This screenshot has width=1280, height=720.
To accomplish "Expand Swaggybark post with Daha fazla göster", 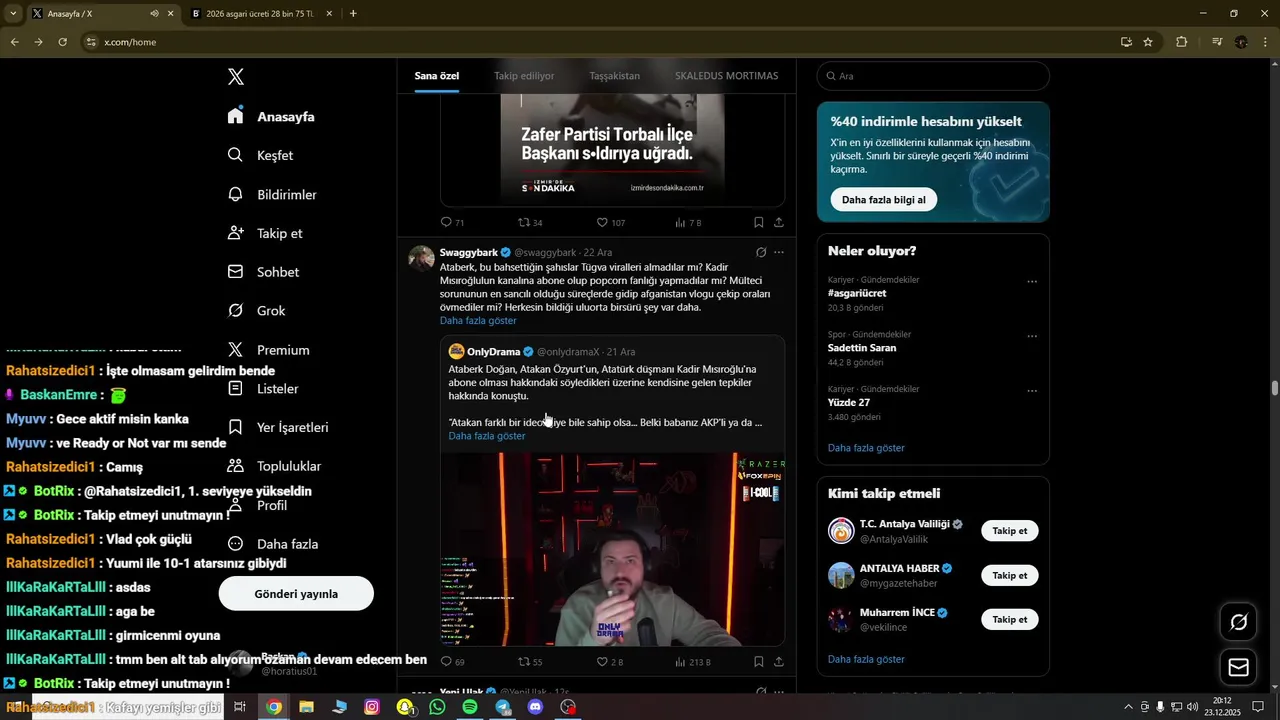I will [x=478, y=321].
